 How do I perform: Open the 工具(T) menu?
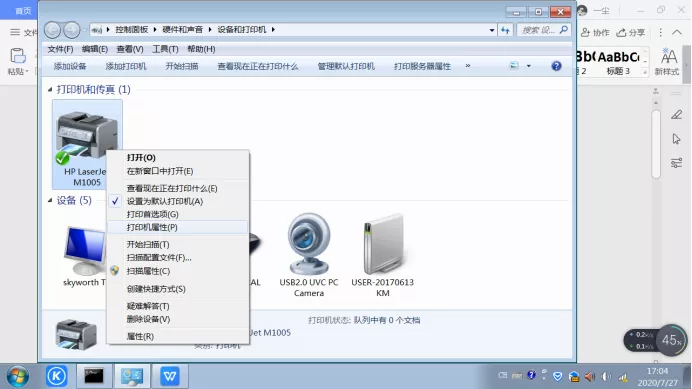coord(165,49)
